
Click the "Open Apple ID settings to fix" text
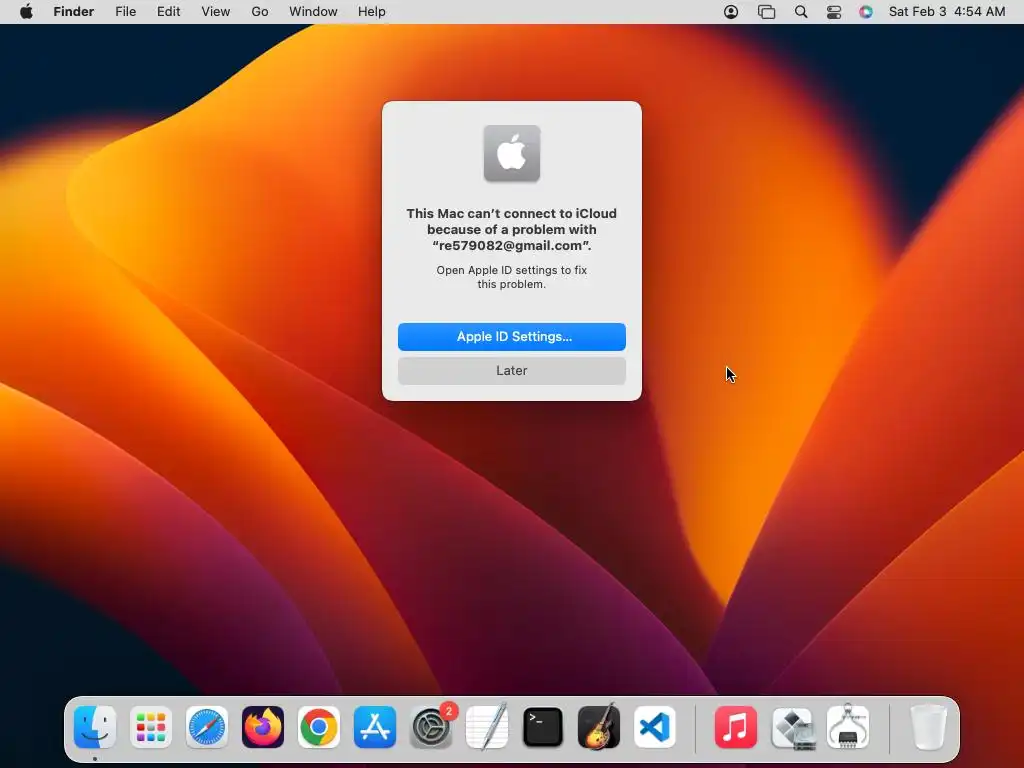(x=512, y=270)
